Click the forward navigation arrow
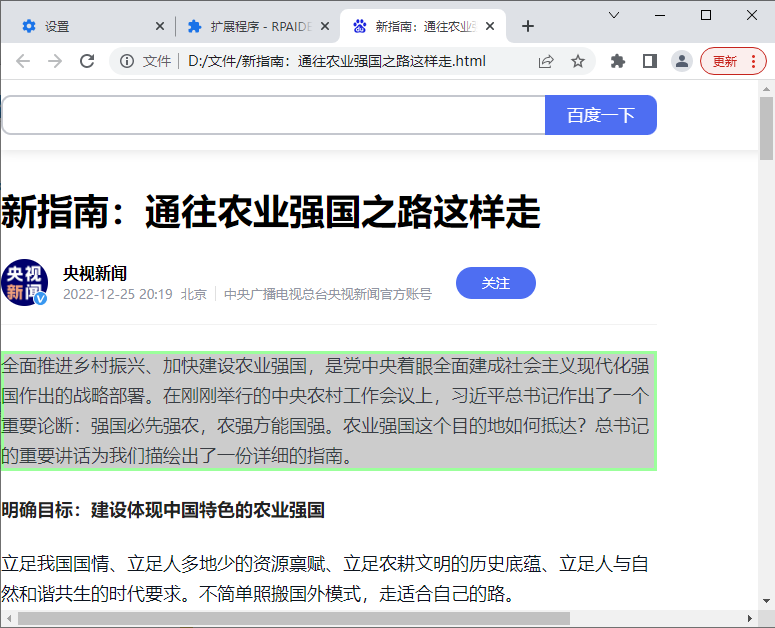Viewport: 775px width, 628px height. [55, 61]
